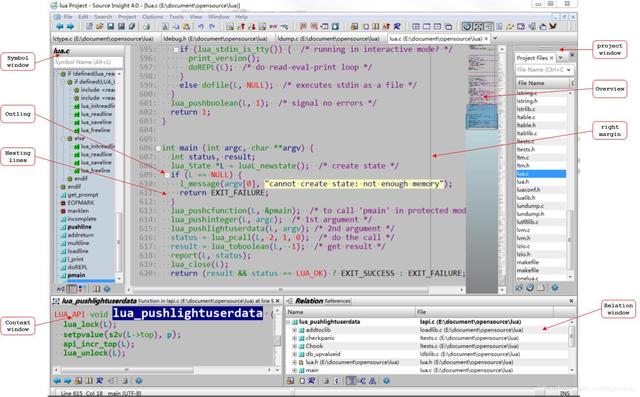The height and width of the screenshot is (397, 640).
Task: Click the Undo toolbar icon
Action: (201, 27)
